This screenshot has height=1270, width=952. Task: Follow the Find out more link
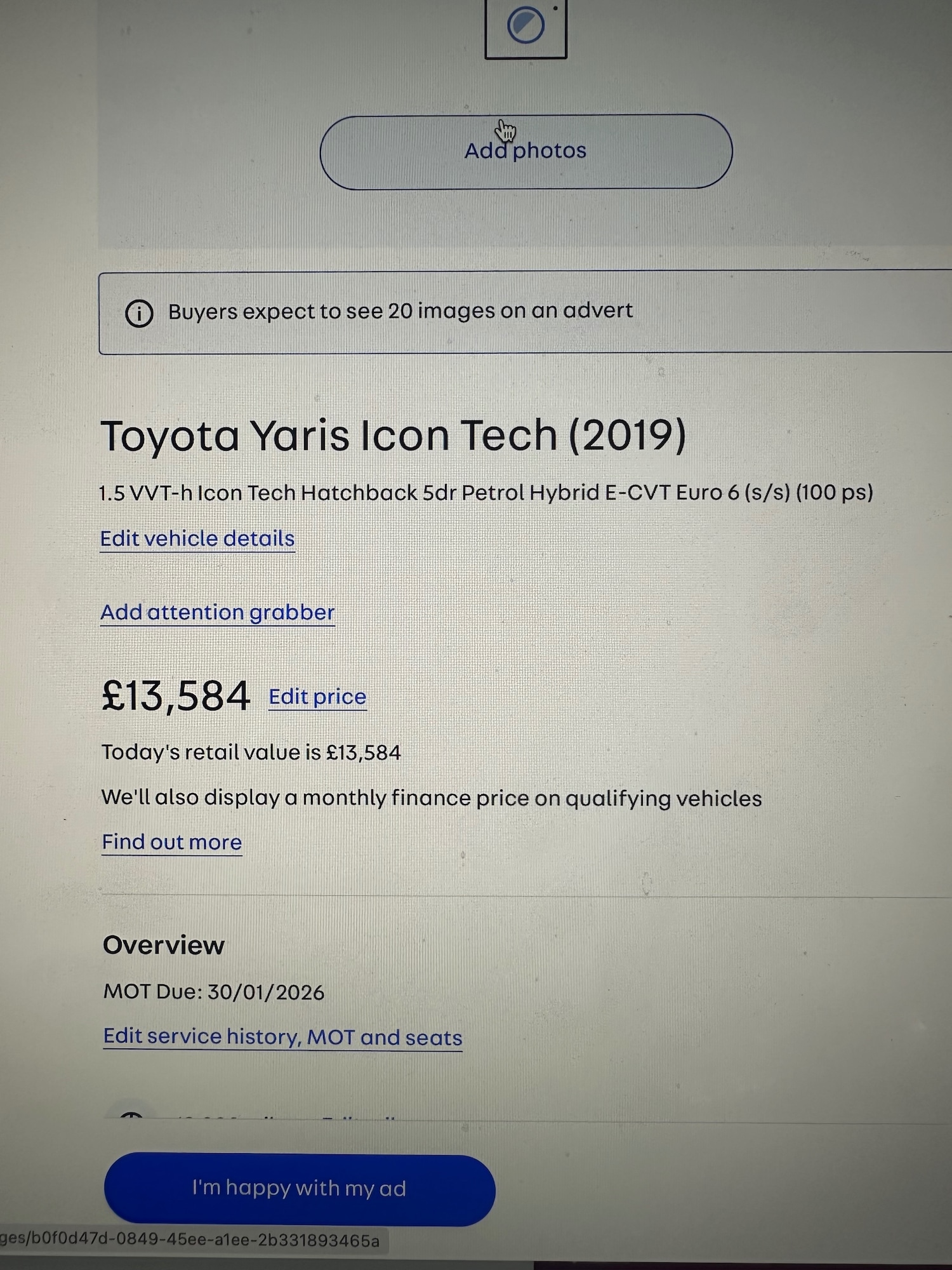tap(172, 842)
